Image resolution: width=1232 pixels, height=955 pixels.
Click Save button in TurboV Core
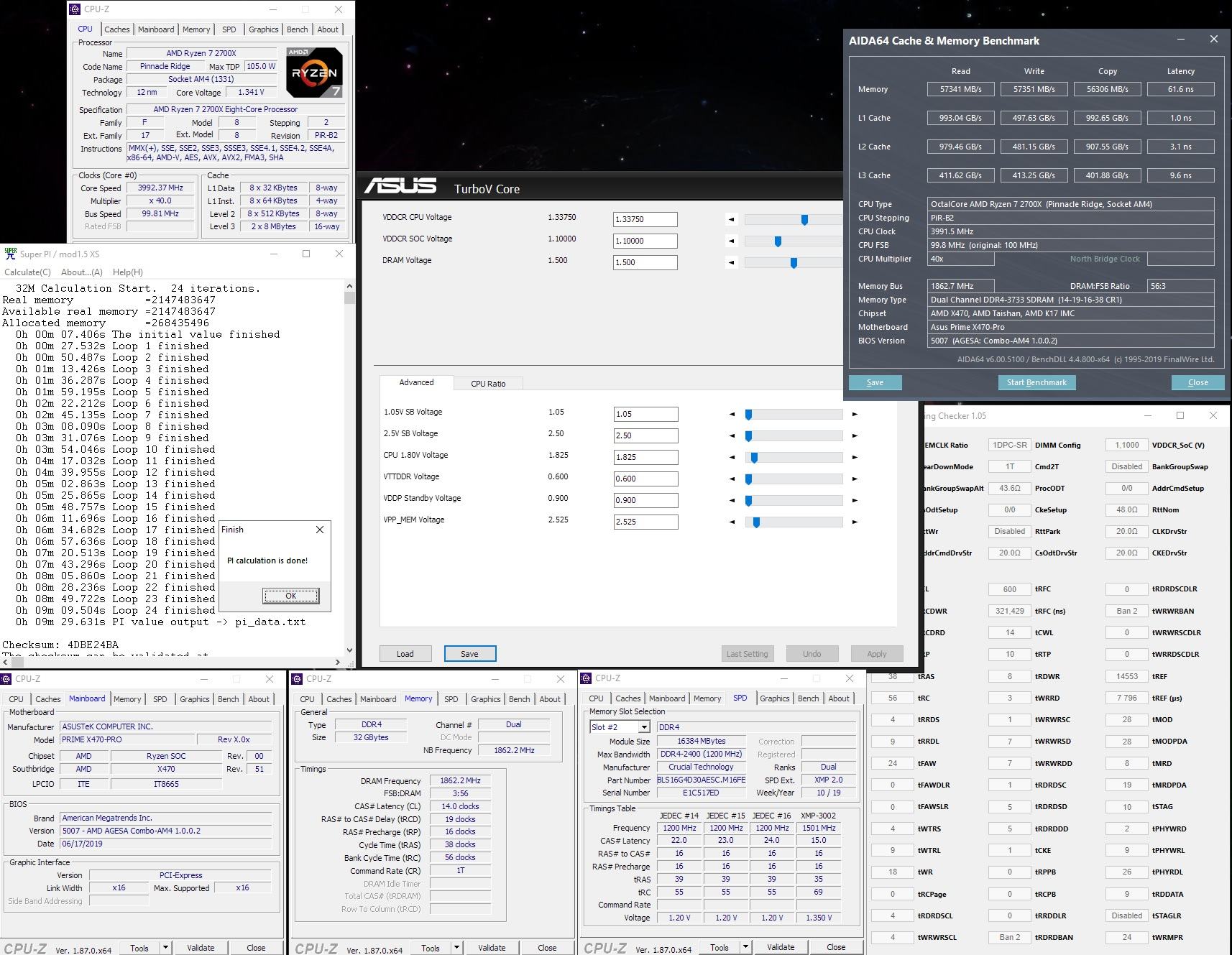[469, 654]
